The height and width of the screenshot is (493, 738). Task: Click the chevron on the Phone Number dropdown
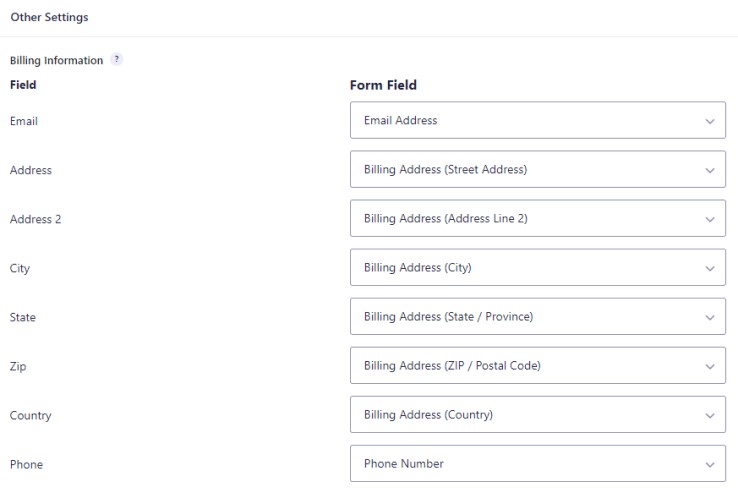[710, 464]
